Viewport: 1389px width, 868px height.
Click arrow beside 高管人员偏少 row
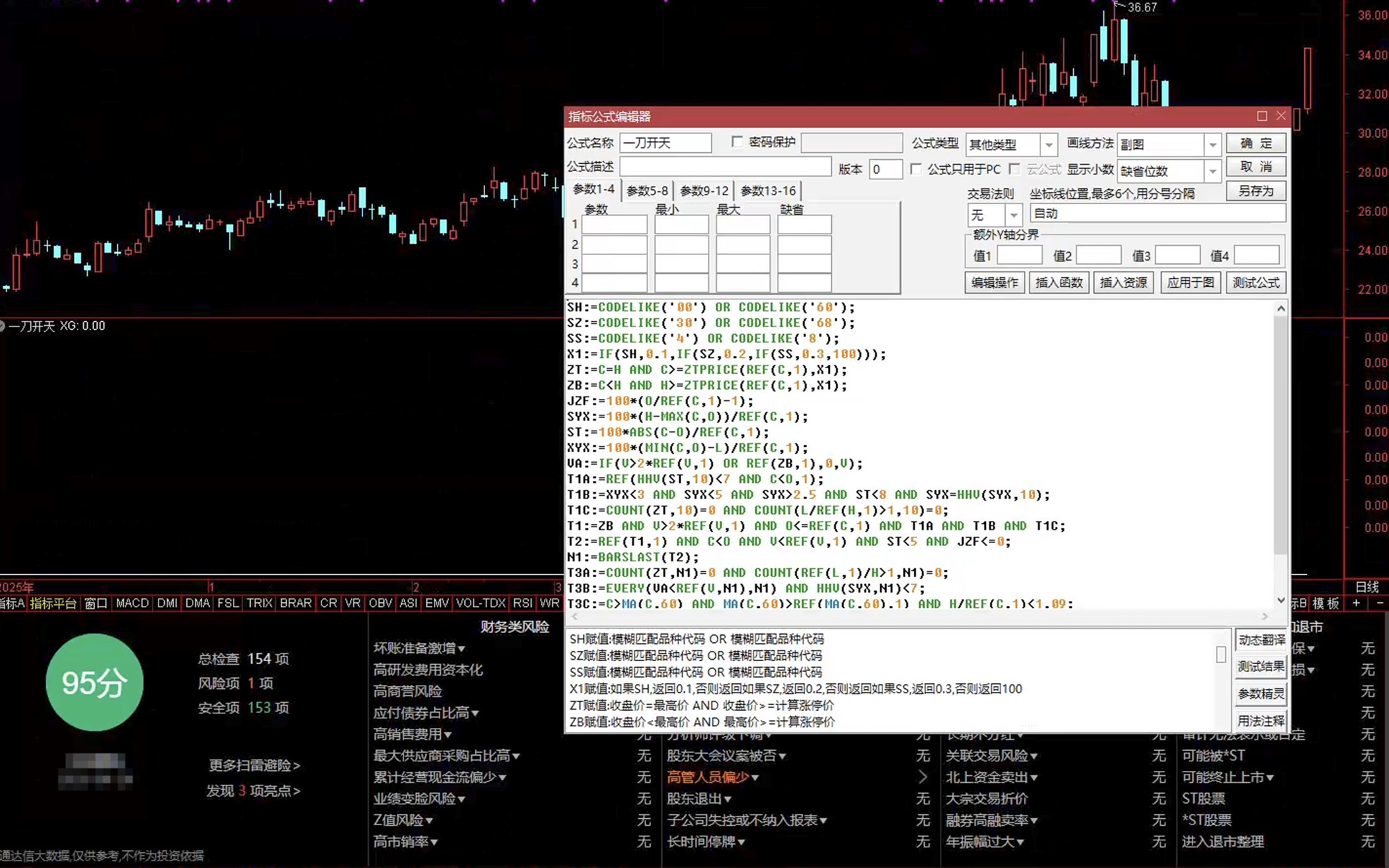click(923, 777)
